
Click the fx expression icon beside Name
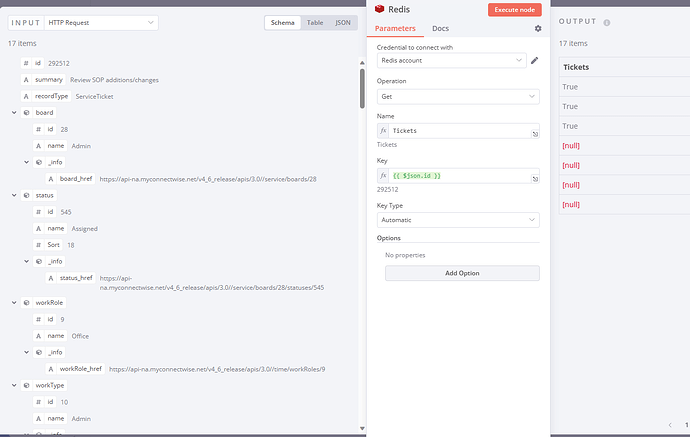click(383, 131)
